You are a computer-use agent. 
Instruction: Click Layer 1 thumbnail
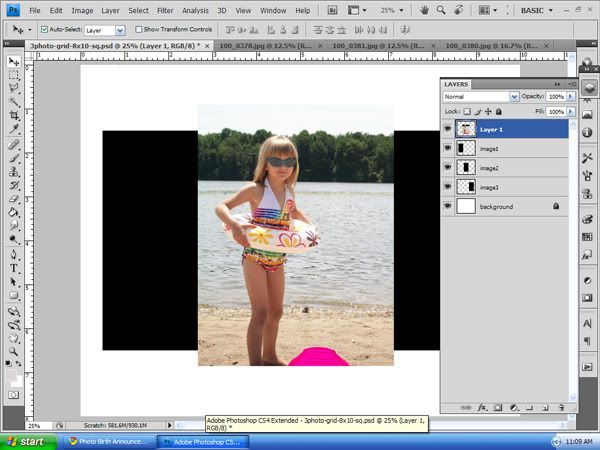point(466,129)
